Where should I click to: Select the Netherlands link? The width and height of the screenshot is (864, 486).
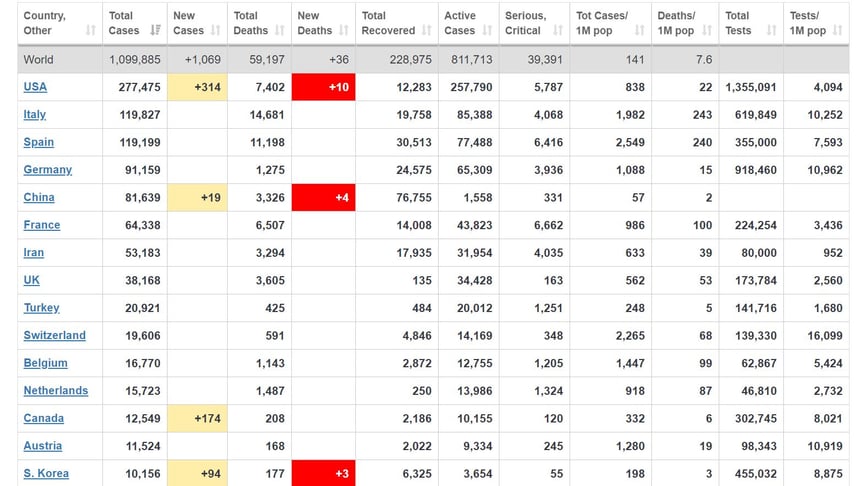coord(55,391)
